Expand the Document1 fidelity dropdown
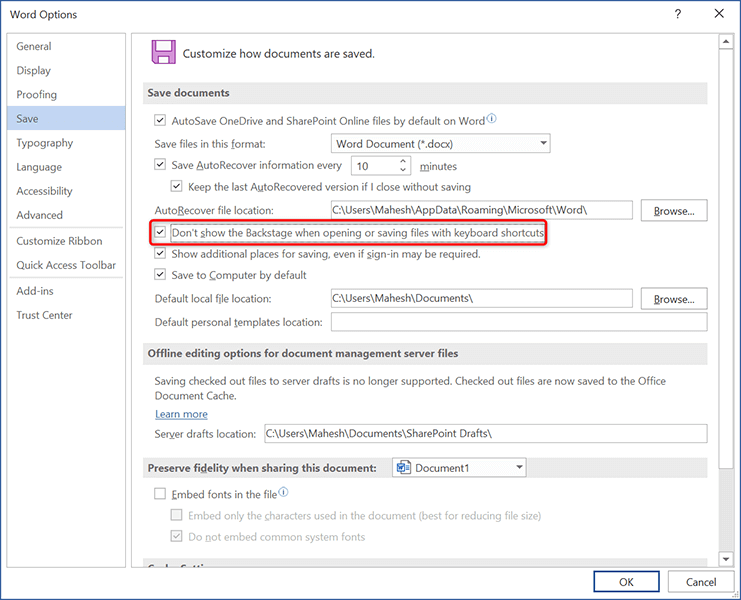 coord(518,468)
